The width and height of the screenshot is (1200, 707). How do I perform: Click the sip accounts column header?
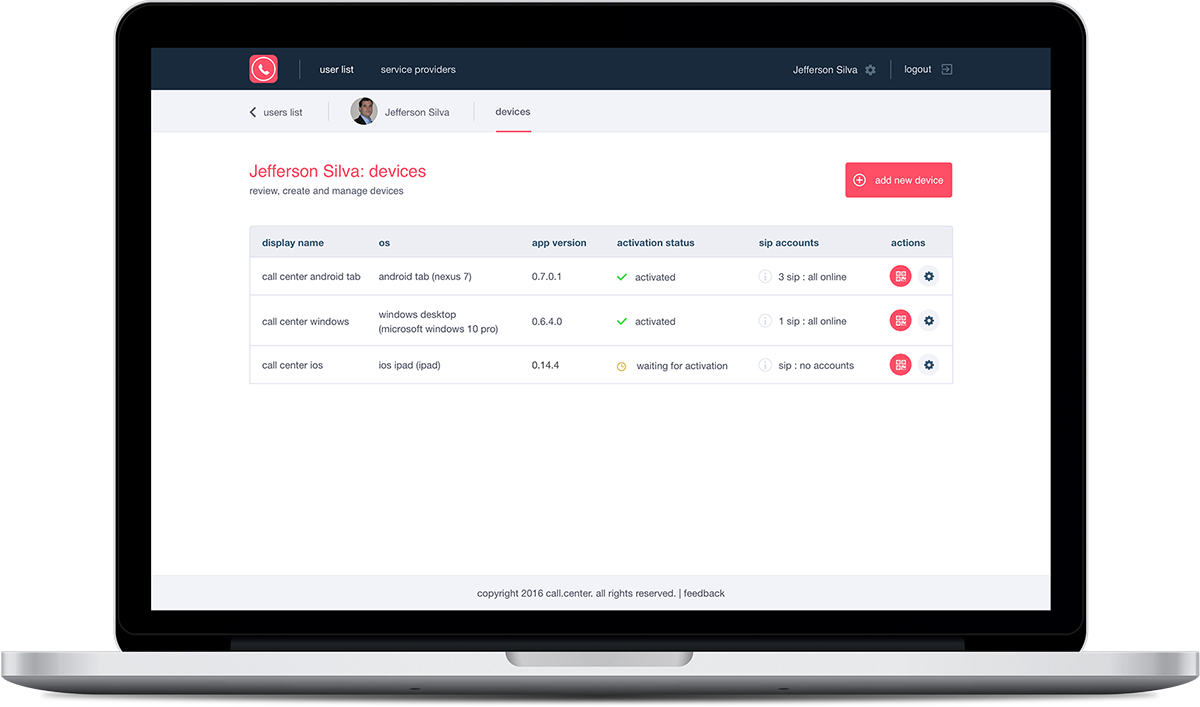click(x=789, y=243)
